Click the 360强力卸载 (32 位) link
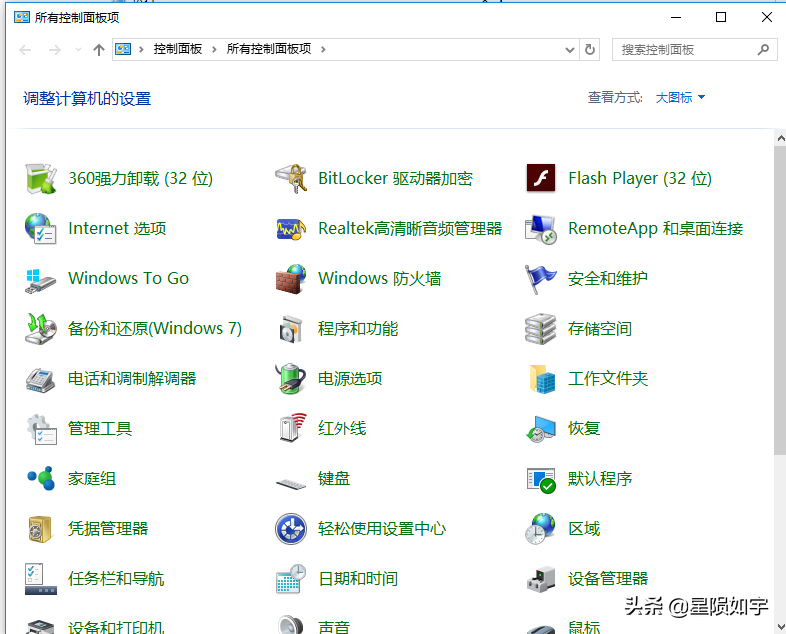 (x=140, y=178)
